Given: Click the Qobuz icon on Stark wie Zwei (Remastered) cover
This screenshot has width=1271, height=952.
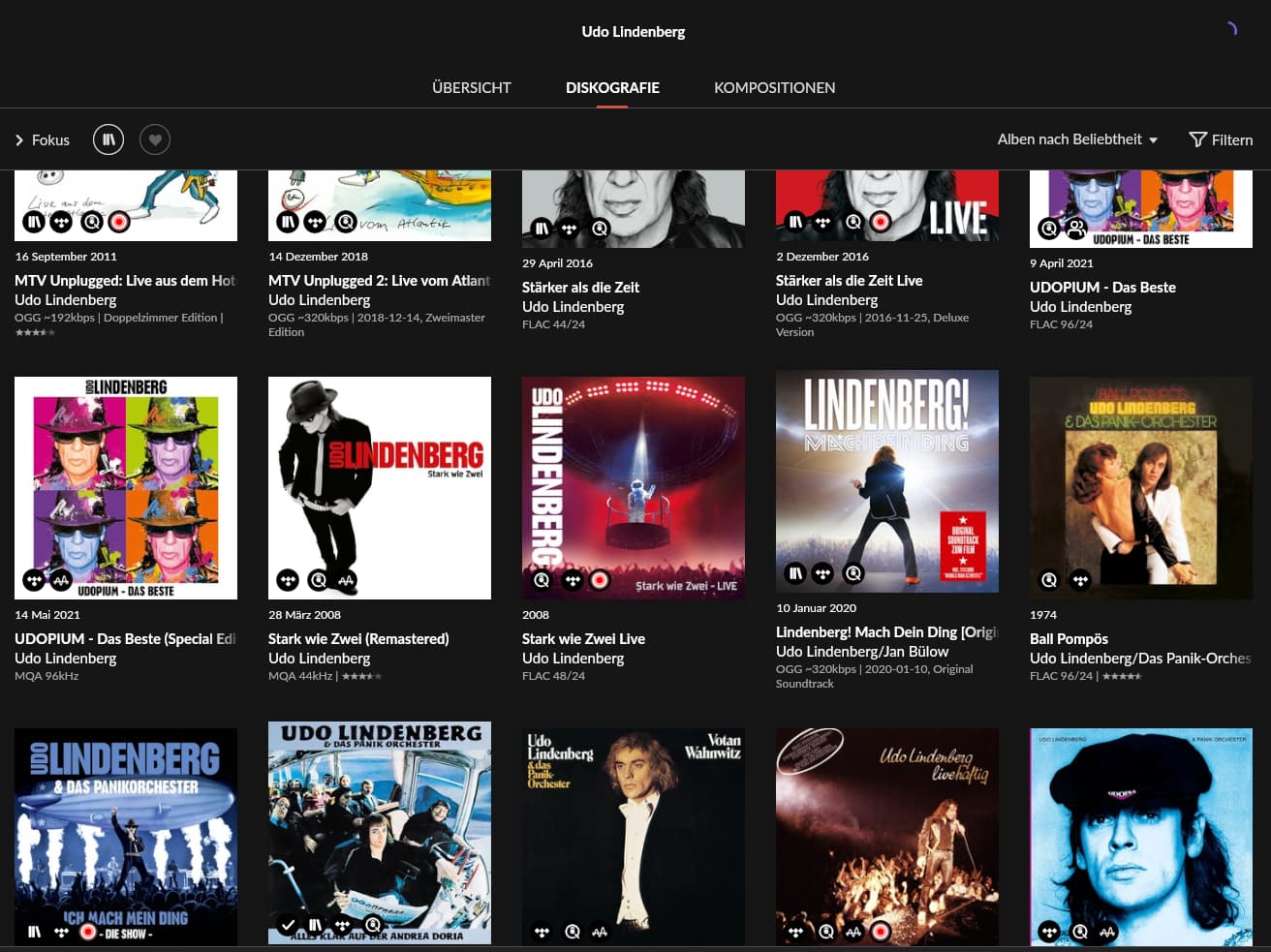Looking at the screenshot, I should [x=318, y=580].
